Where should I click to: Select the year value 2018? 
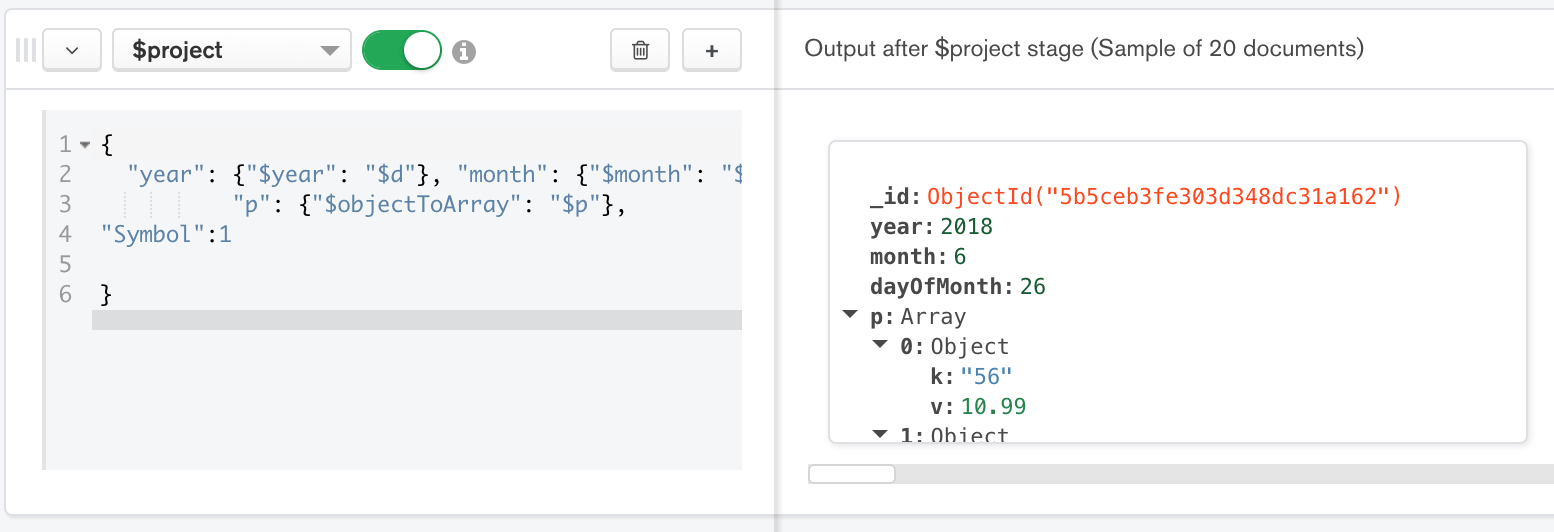click(966, 226)
